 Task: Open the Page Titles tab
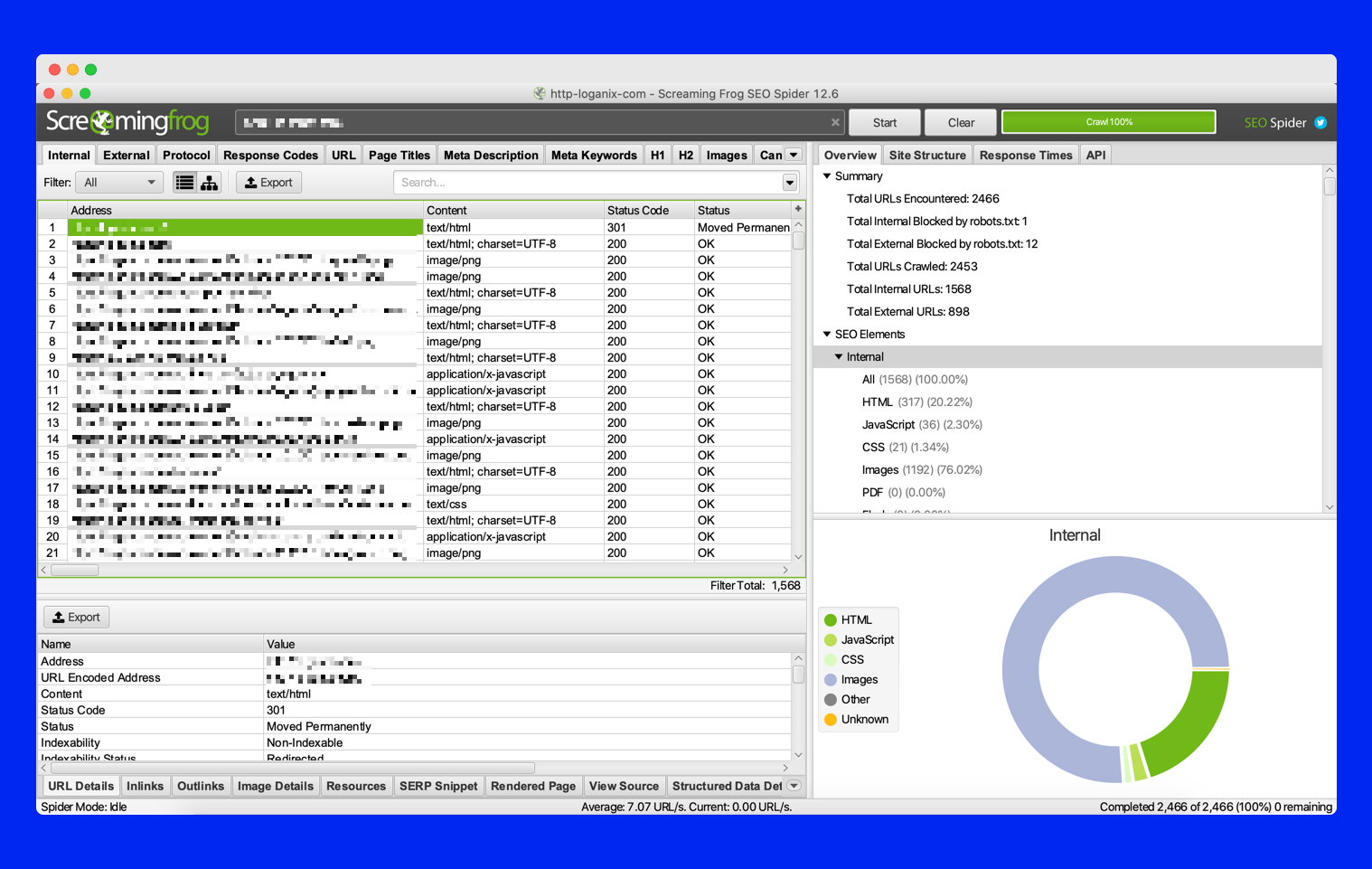[x=399, y=156]
